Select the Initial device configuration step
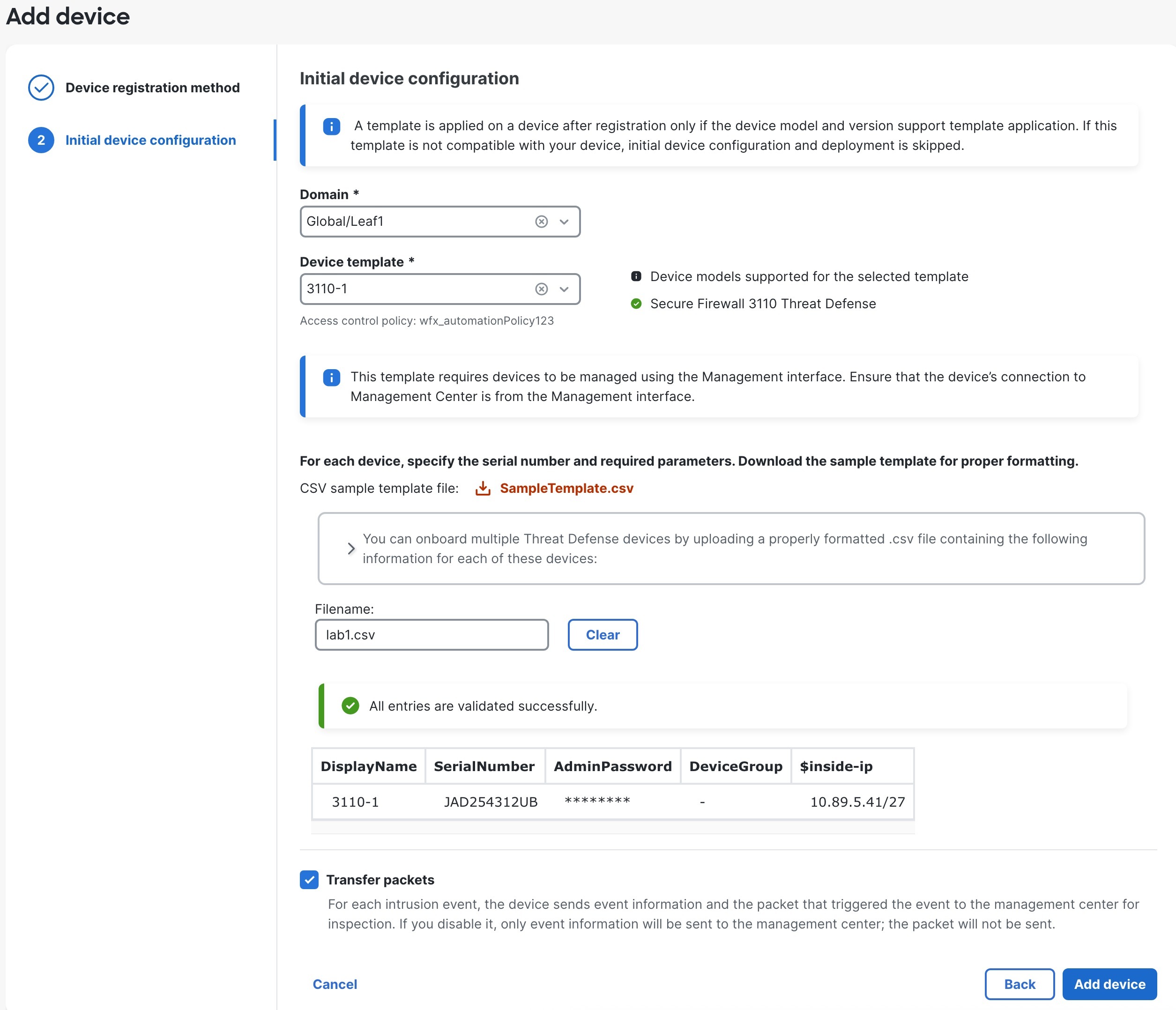The width and height of the screenshot is (1176, 1010). (x=150, y=140)
